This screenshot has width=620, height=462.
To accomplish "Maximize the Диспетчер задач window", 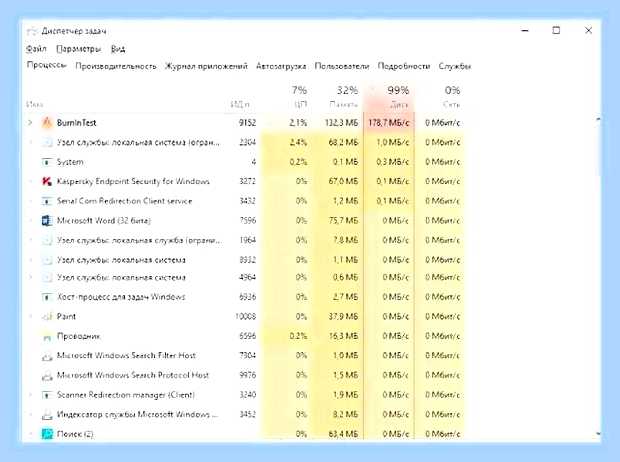I will 556,30.
